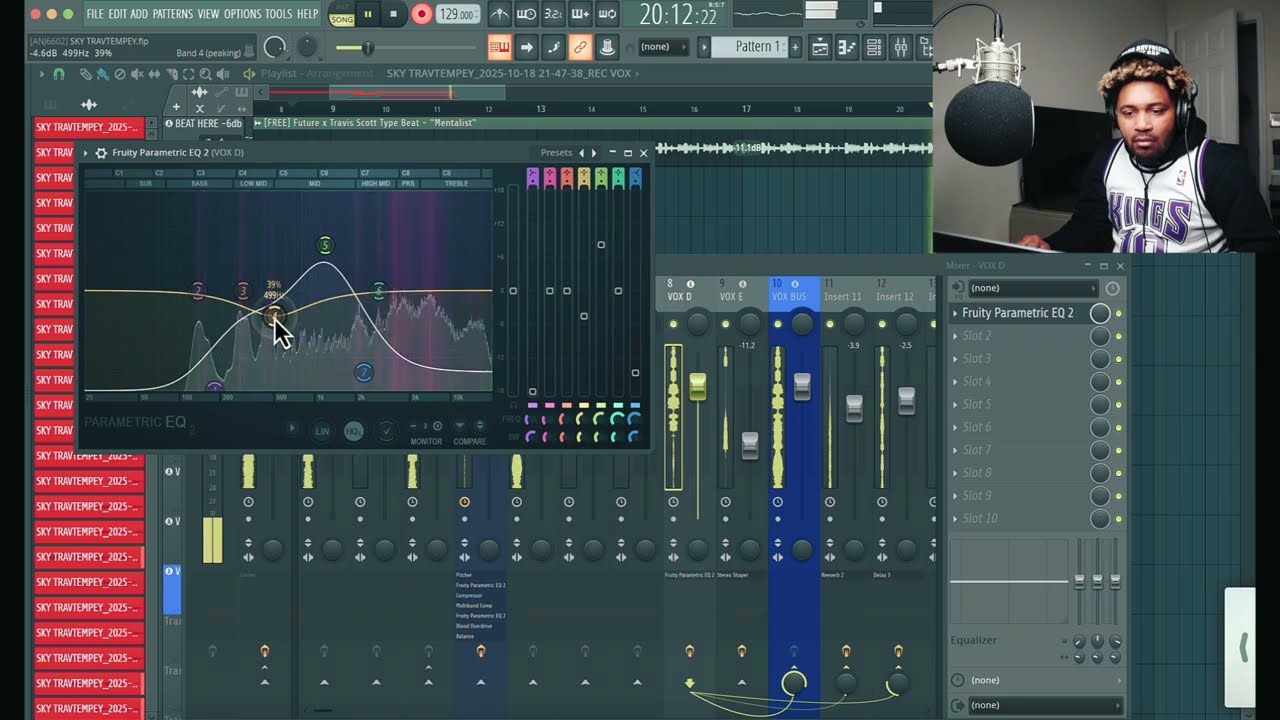Toggle playlist snap magnet icon

pyautogui.click(x=58, y=74)
